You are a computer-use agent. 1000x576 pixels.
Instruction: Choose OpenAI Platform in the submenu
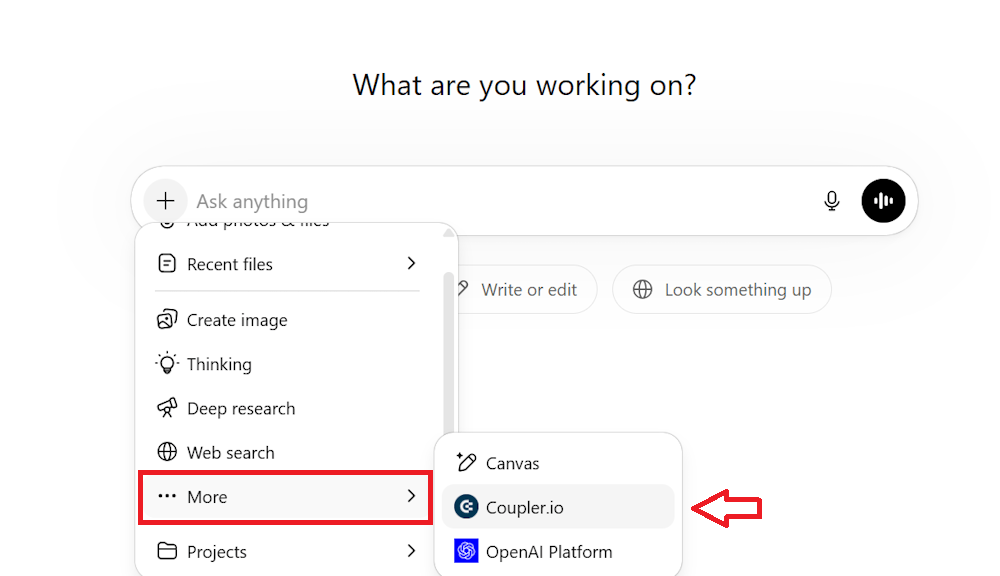tap(558, 551)
